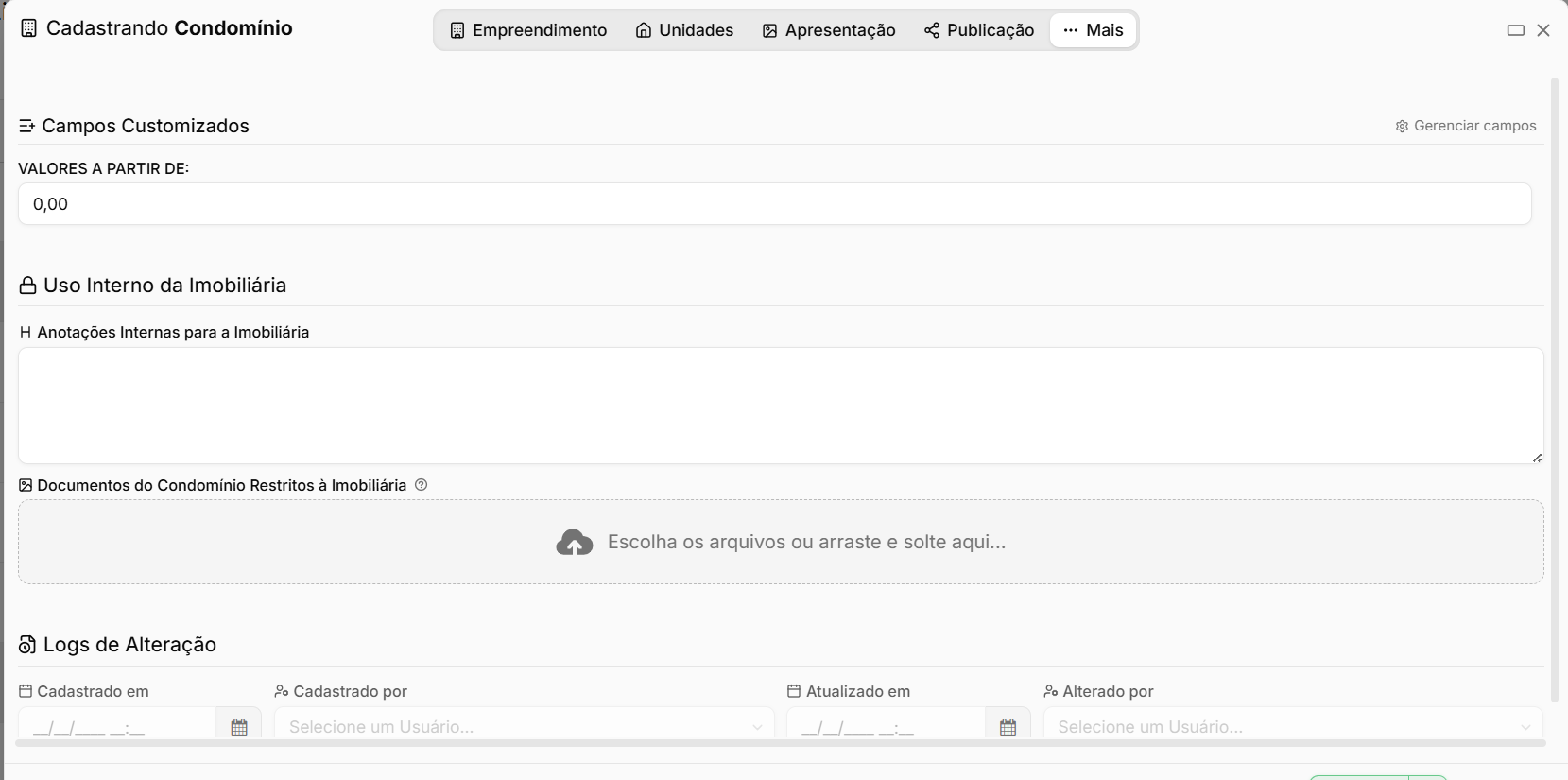
Task: Click the help icon next to Documentos do Condomínio
Action: point(422,485)
